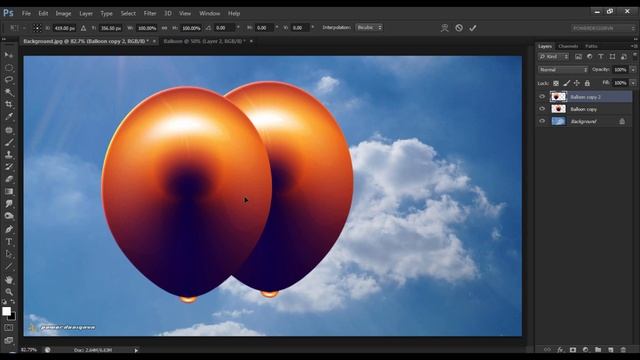Select the Path Selection tool
640x360 pixels.
pyautogui.click(x=9, y=254)
